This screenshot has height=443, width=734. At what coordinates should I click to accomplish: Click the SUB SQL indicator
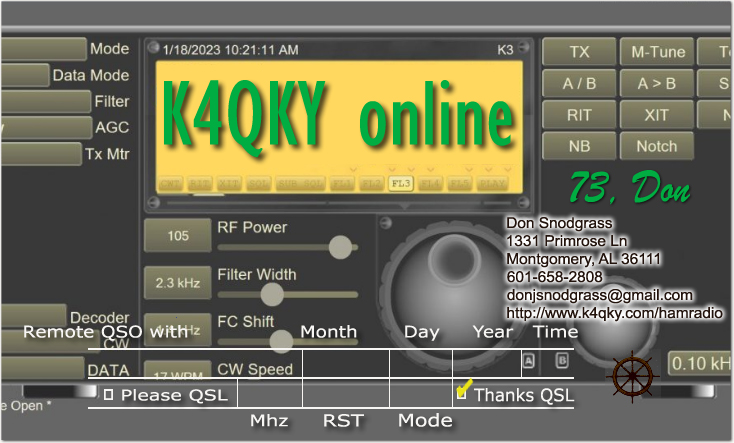[300, 183]
